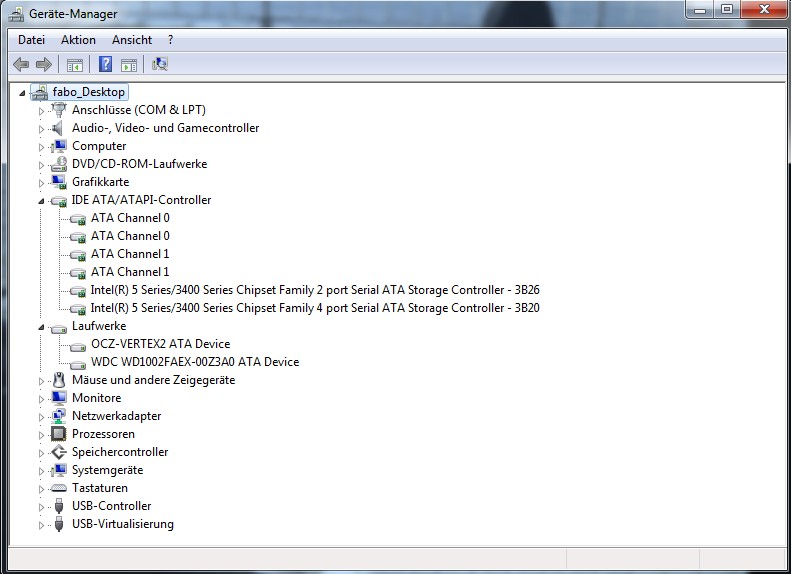Image resolution: width=791 pixels, height=574 pixels.
Task: Open the Aktion menu
Action: (78, 40)
